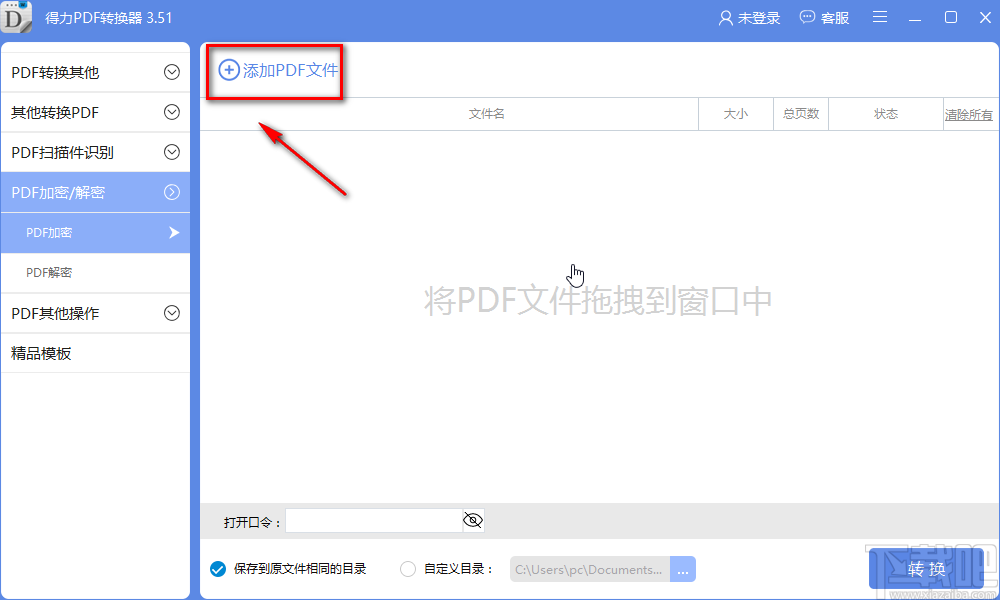Toggle password visibility with the eye icon
1000x600 pixels.
(x=472, y=520)
